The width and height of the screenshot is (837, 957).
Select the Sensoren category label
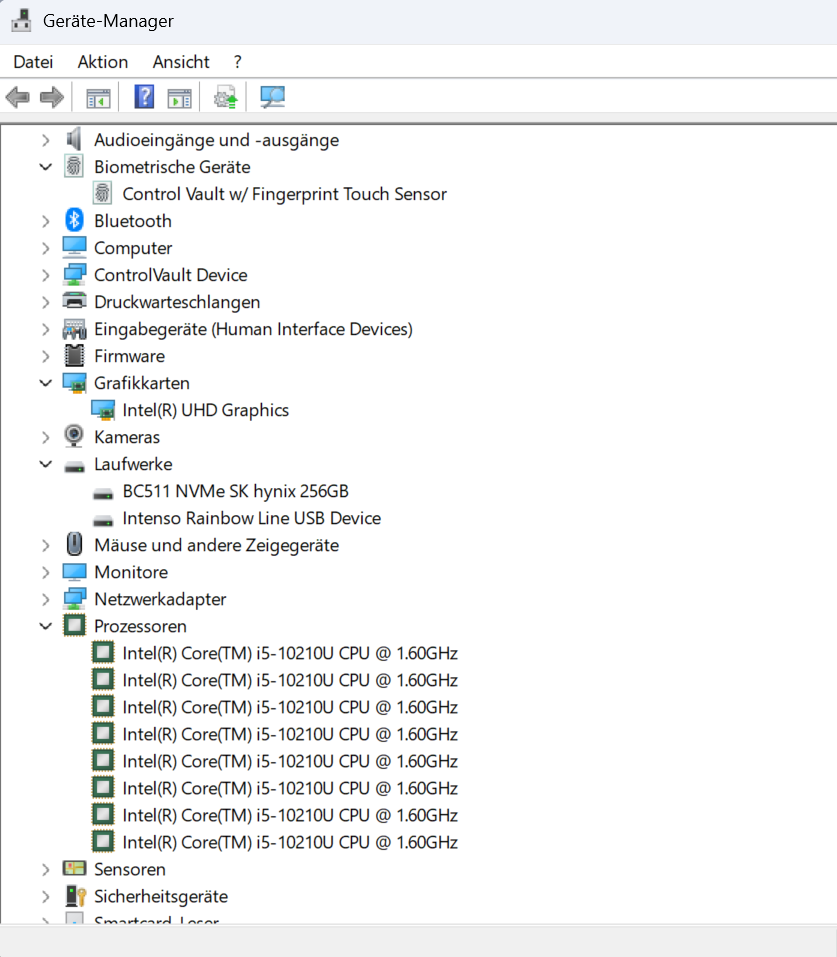click(130, 869)
